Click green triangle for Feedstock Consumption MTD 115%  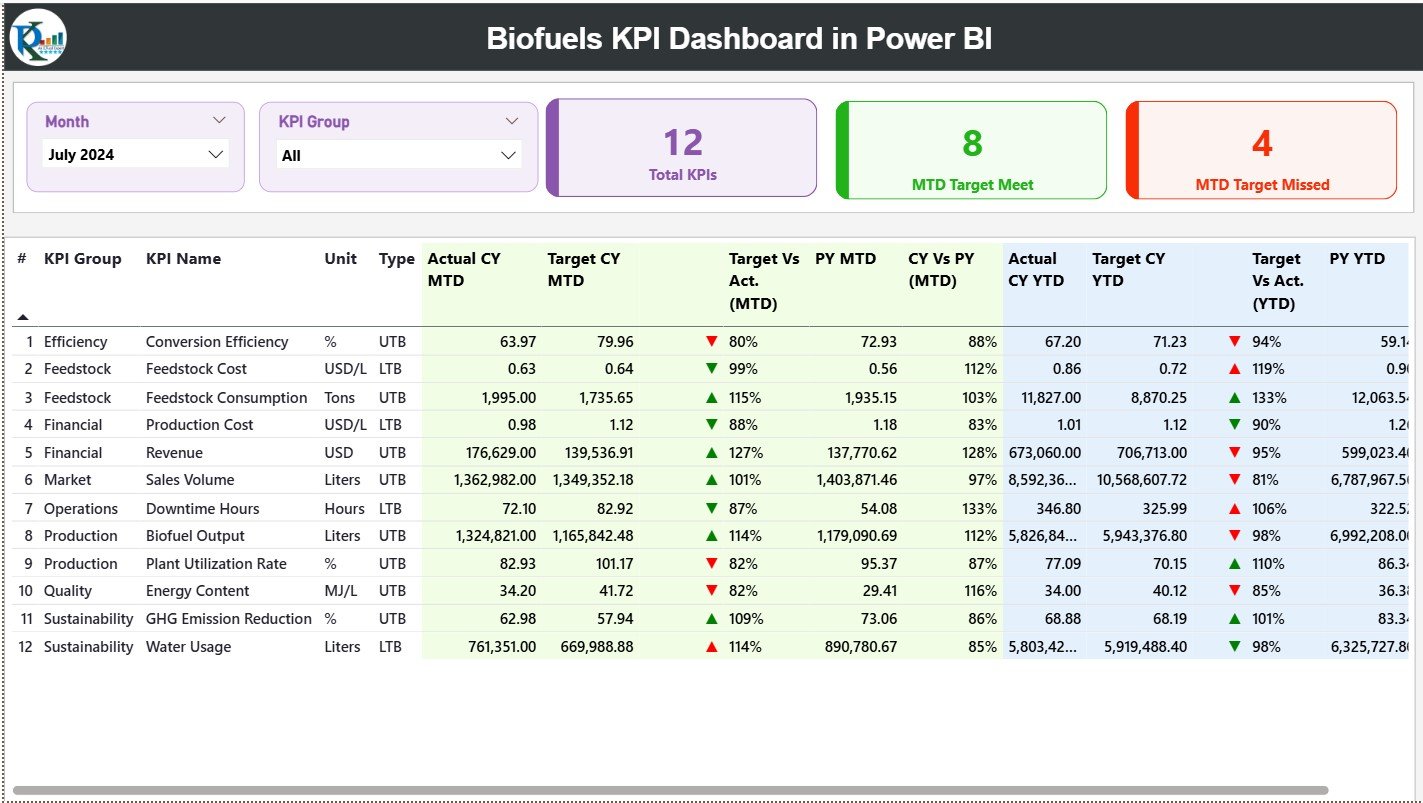tap(711, 397)
